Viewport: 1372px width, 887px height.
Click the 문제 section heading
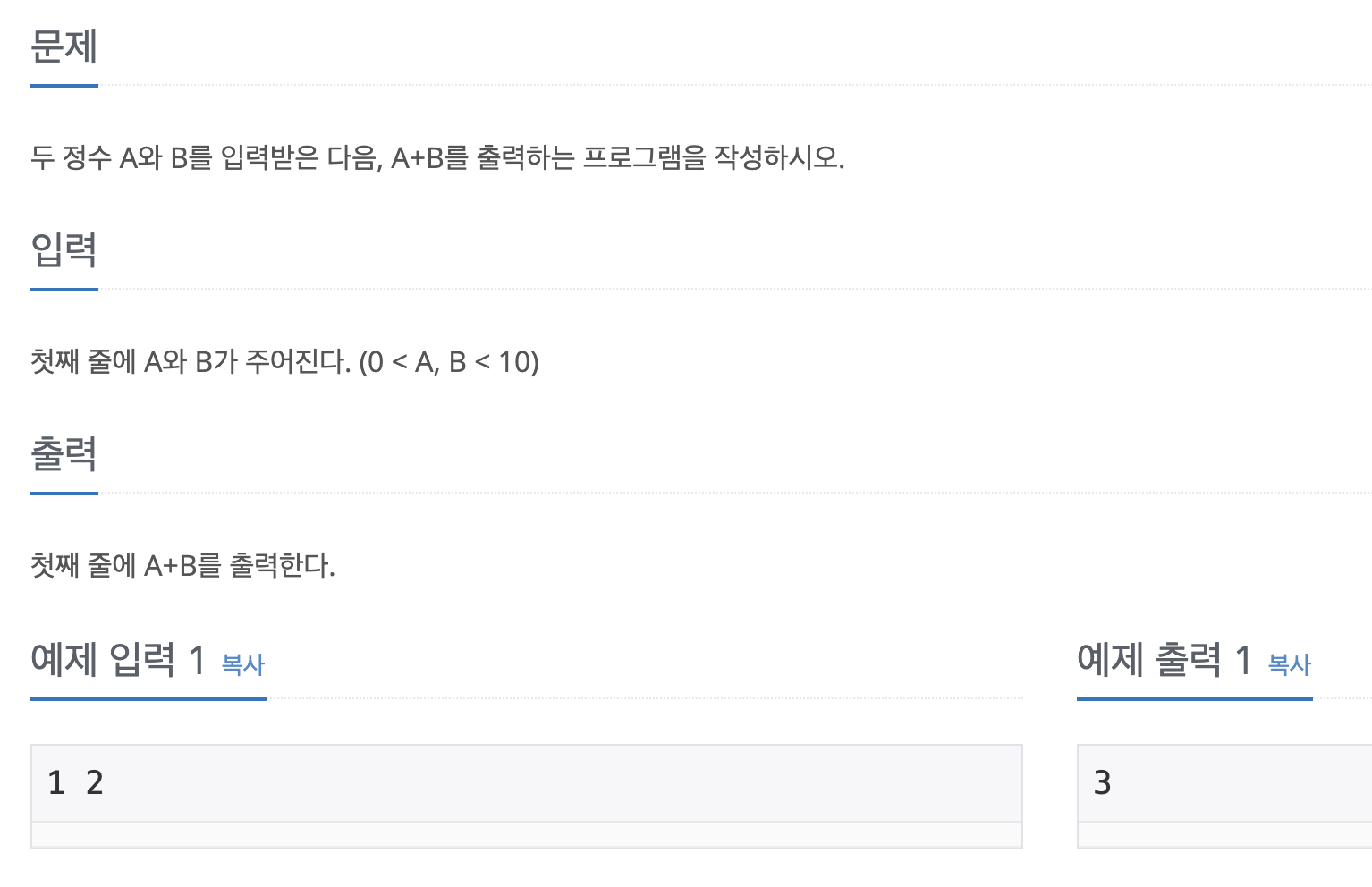click(x=64, y=46)
